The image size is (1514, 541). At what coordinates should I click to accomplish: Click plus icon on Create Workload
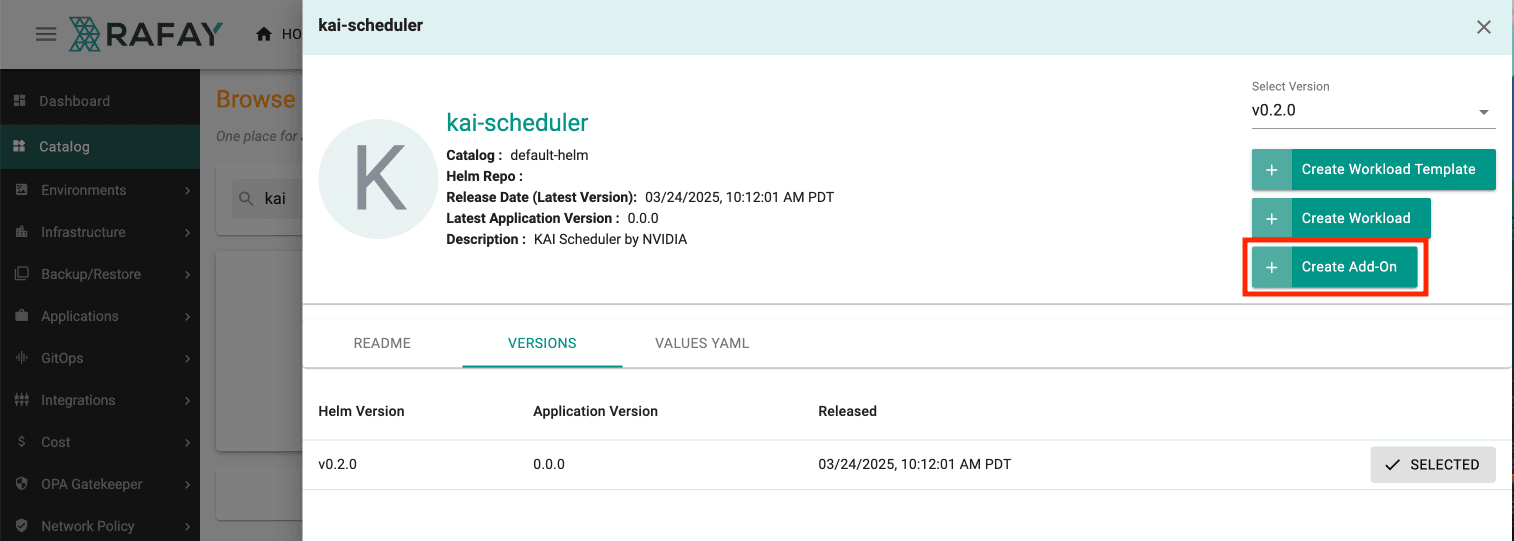pyautogui.click(x=1272, y=218)
